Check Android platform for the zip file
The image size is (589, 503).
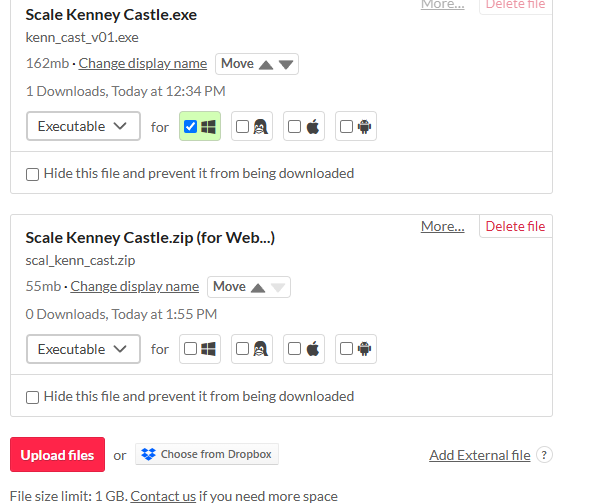(x=346, y=349)
